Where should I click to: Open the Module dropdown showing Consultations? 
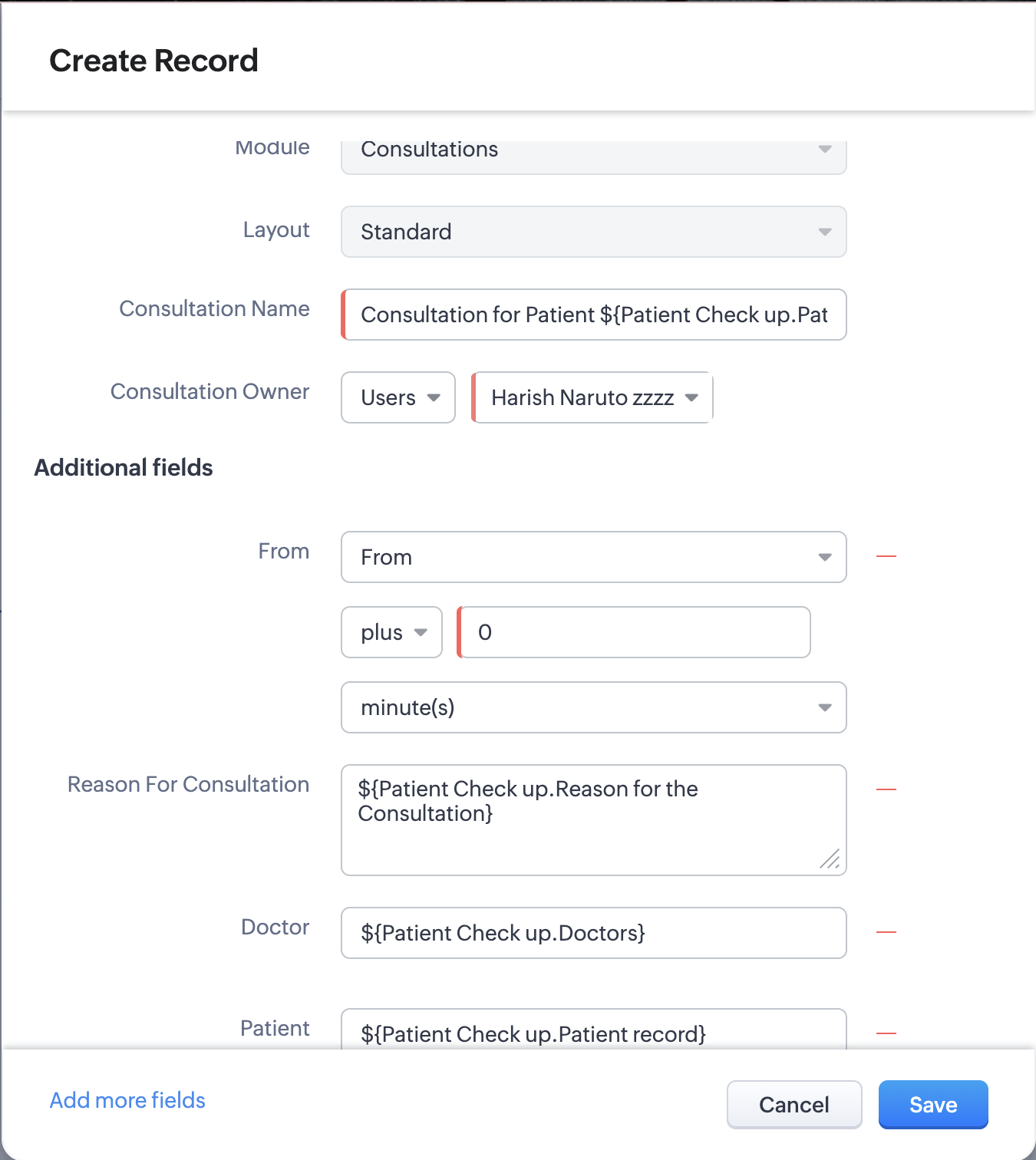click(x=593, y=153)
